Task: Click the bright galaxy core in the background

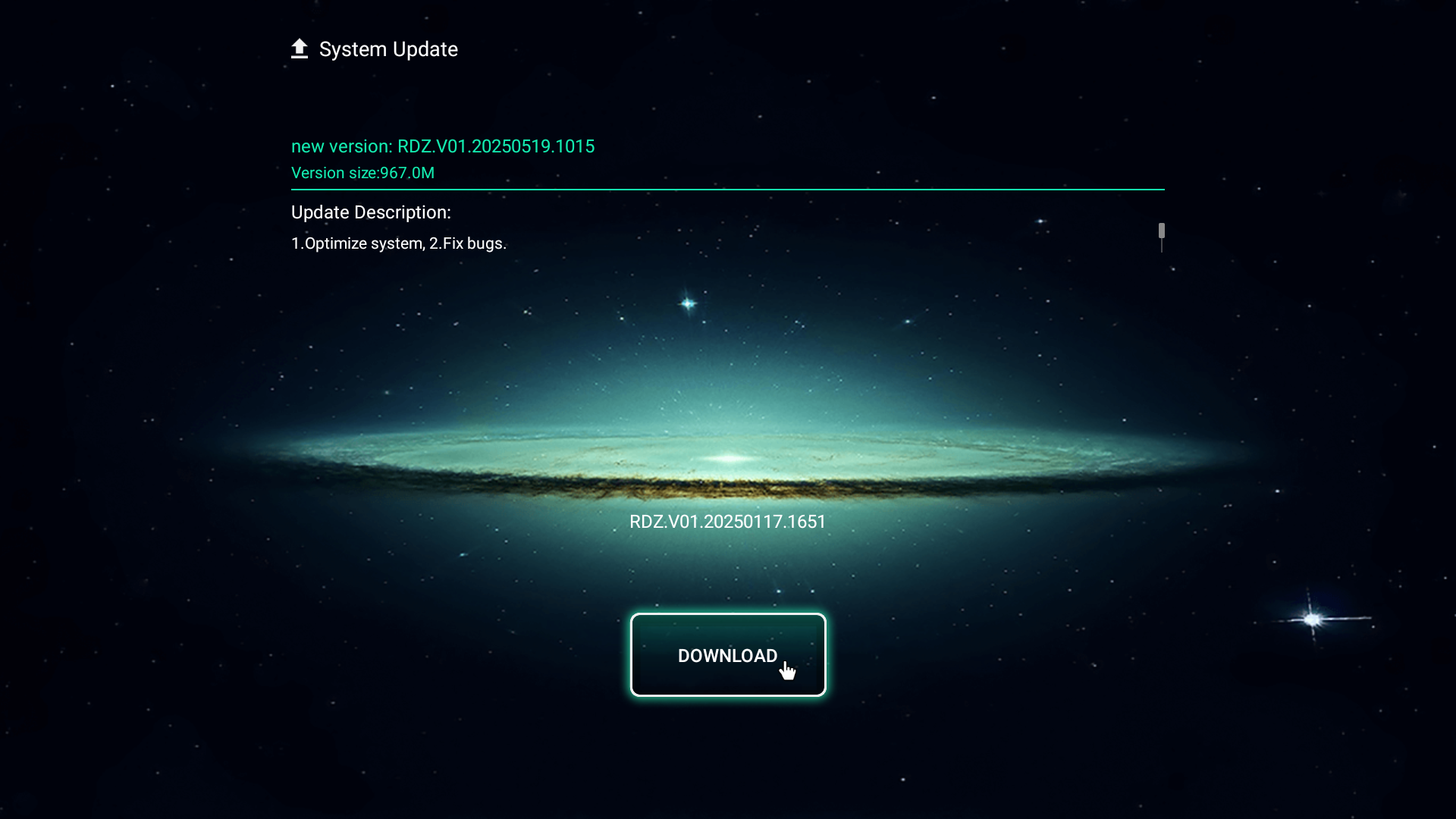Action: click(730, 458)
